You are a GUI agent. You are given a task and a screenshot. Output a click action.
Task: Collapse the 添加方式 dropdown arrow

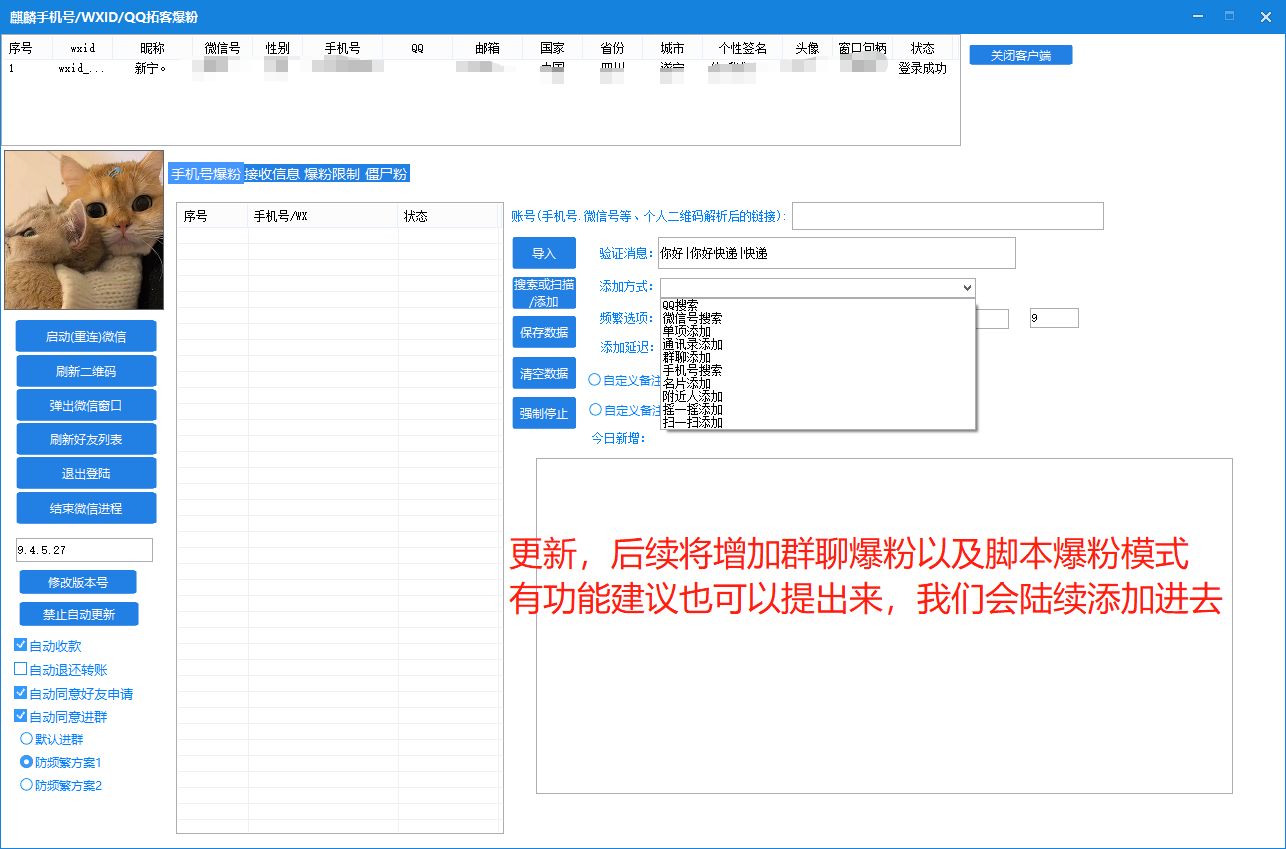[966, 288]
